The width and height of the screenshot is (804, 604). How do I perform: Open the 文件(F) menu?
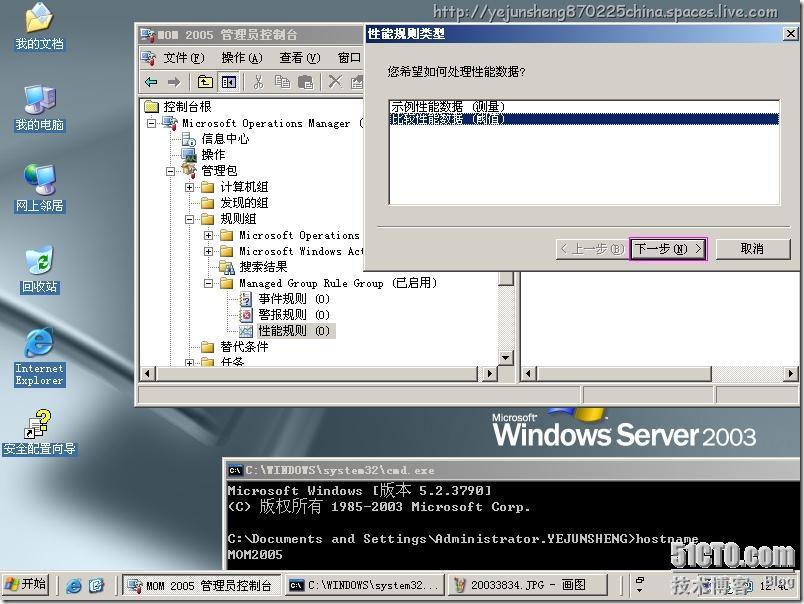click(x=184, y=58)
